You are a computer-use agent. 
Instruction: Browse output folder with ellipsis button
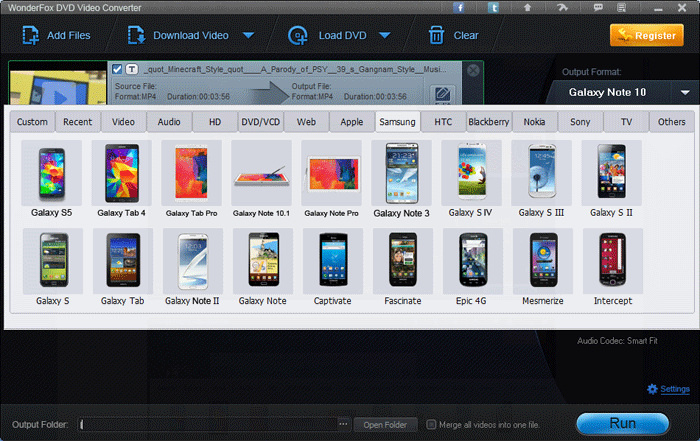click(x=343, y=424)
